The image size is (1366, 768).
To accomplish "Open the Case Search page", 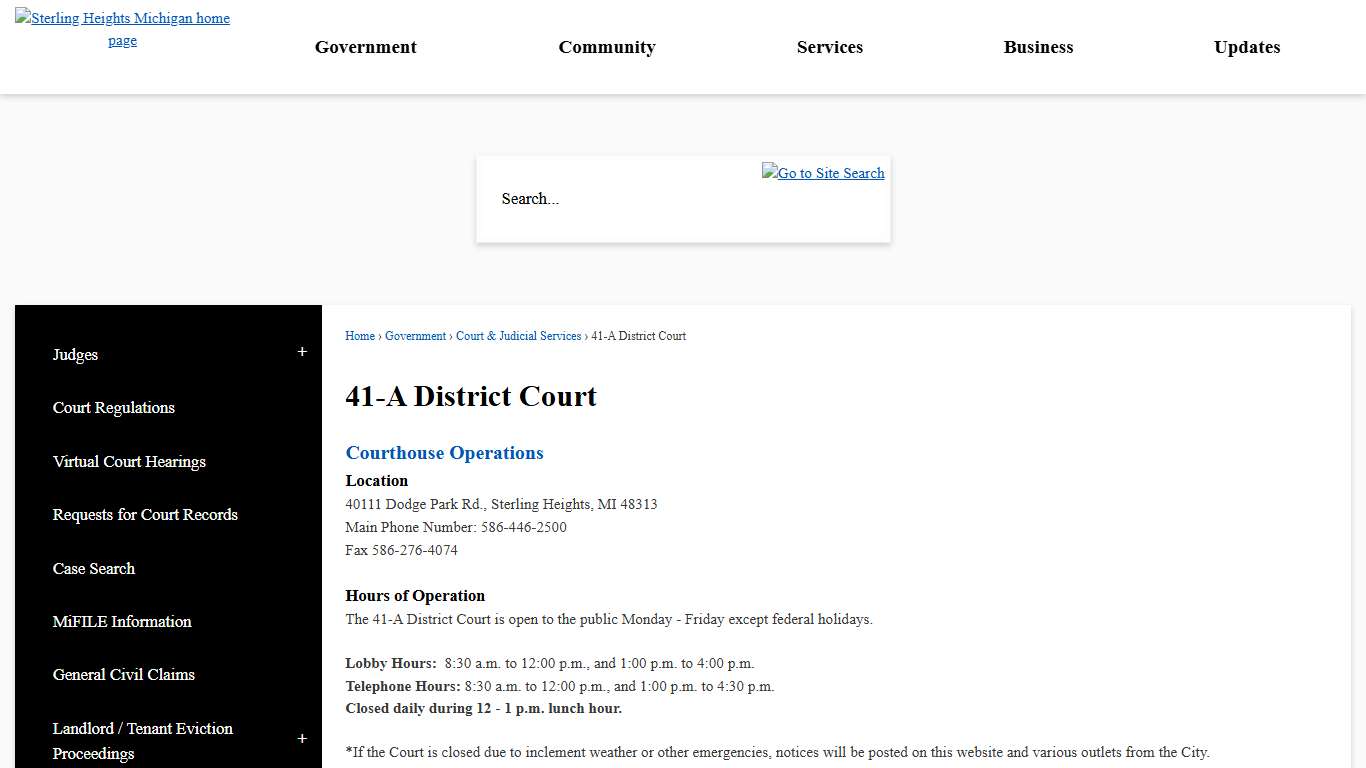I will (93, 569).
